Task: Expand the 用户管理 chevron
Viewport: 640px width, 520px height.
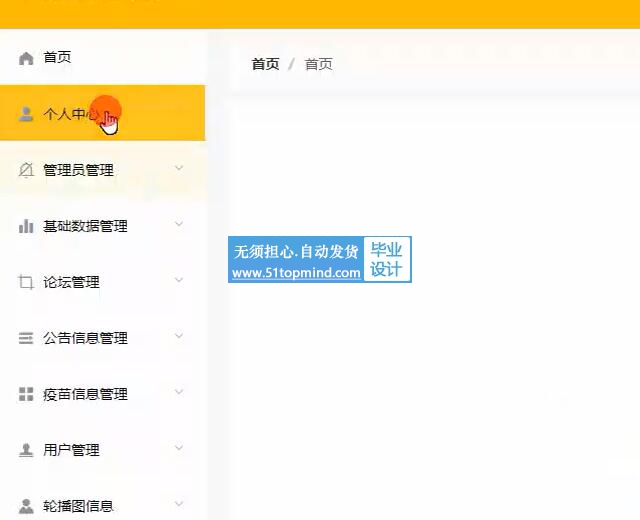Action: [179, 447]
